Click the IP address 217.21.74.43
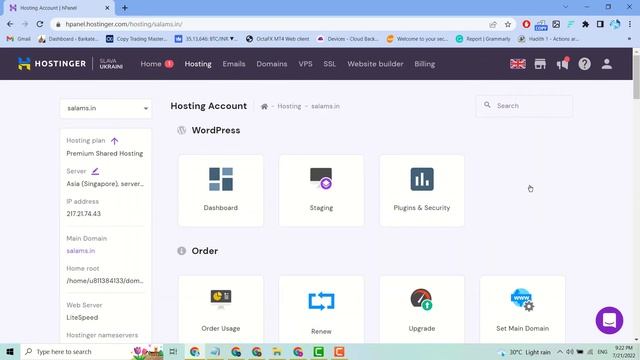 coord(84,213)
